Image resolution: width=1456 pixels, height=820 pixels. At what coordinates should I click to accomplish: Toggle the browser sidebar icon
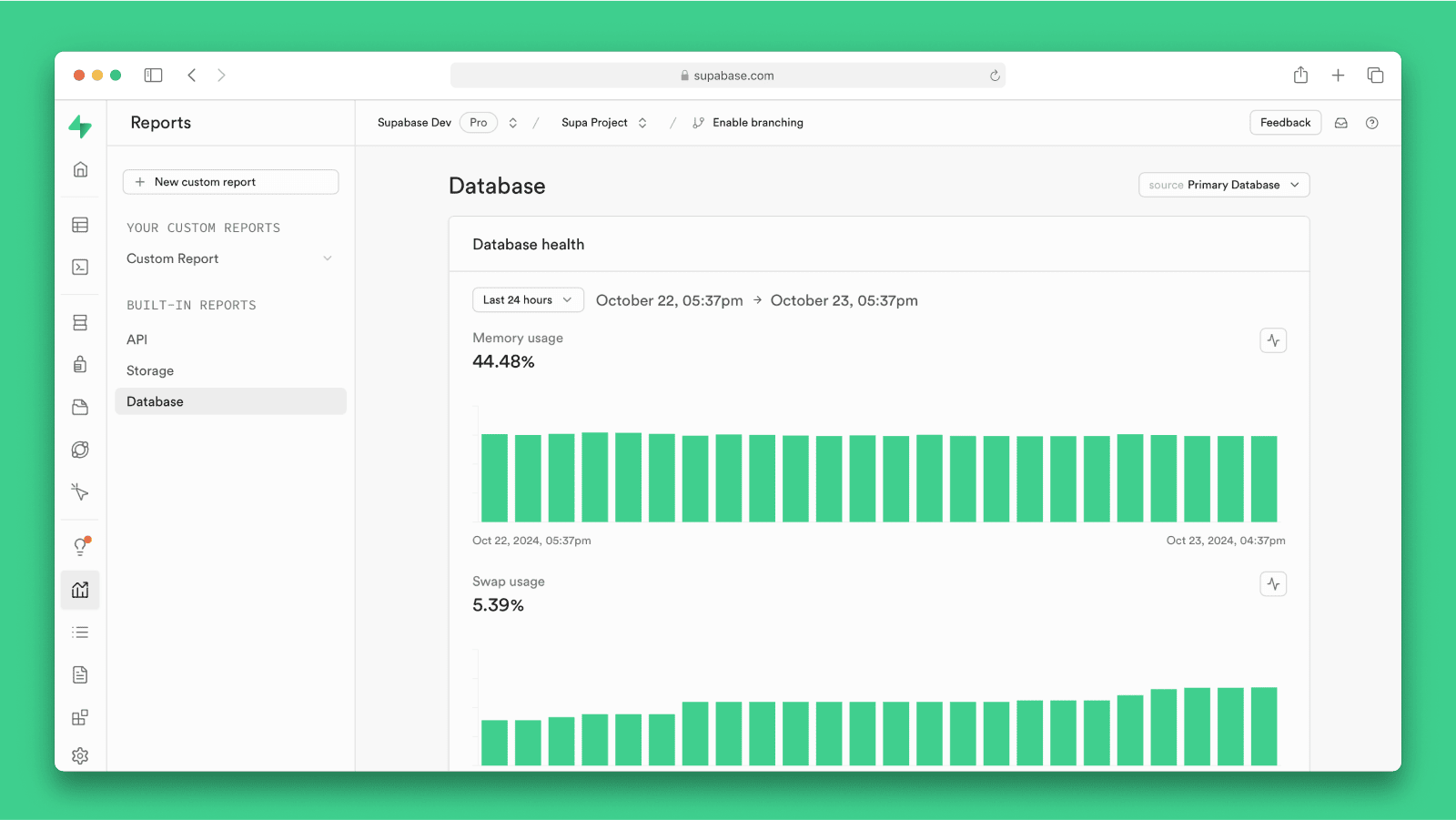coord(153,76)
